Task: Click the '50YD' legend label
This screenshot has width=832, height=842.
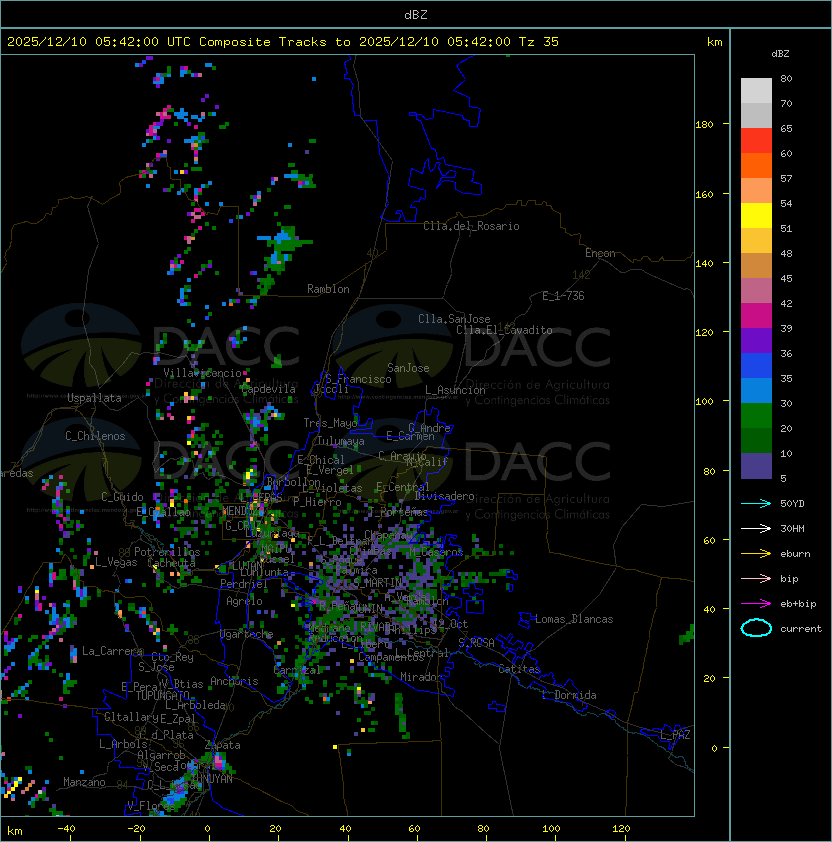Action: tap(792, 503)
